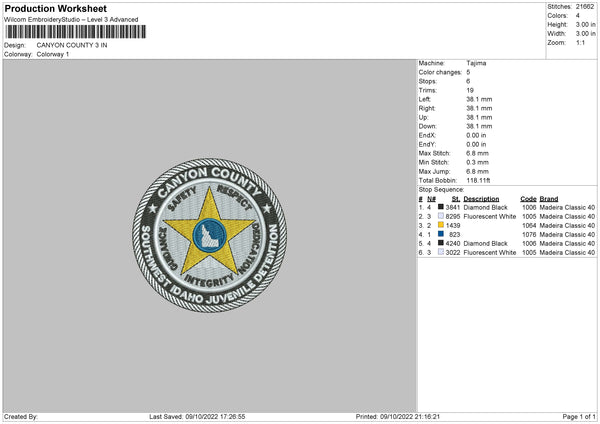Click the Right value '38.1 mm'
This screenshot has height=424, width=600.
479,108
